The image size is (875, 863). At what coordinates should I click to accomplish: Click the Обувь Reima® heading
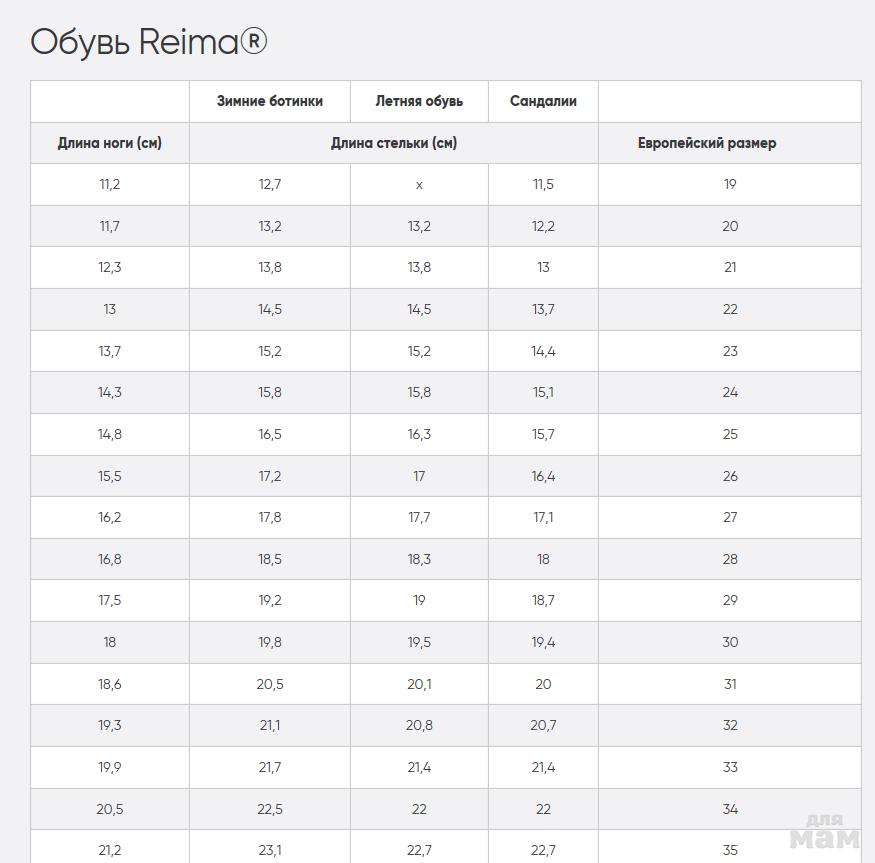(x=149, y=42)
